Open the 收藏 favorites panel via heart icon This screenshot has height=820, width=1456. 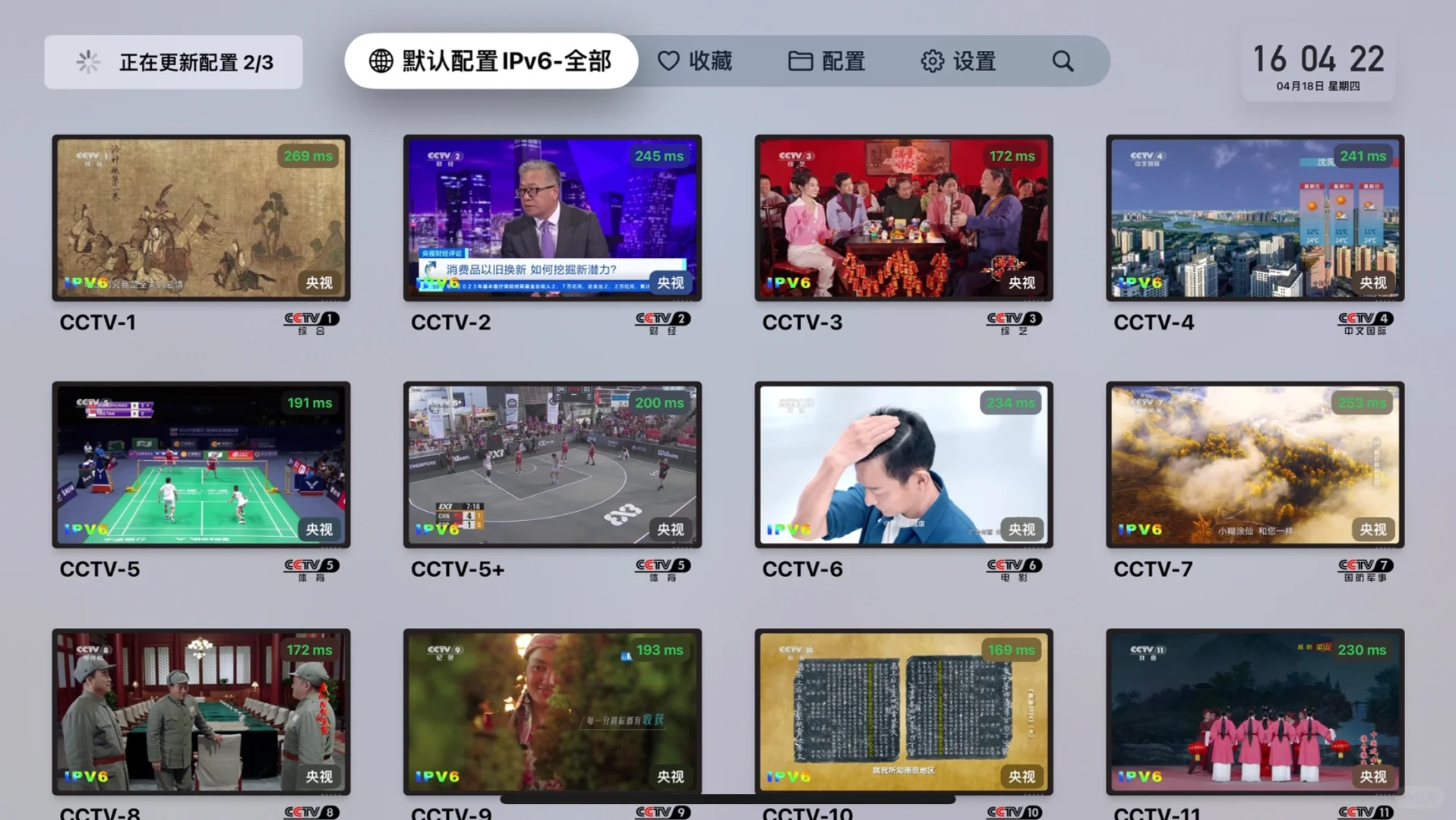pyautogui.click(x=669, y=61)
